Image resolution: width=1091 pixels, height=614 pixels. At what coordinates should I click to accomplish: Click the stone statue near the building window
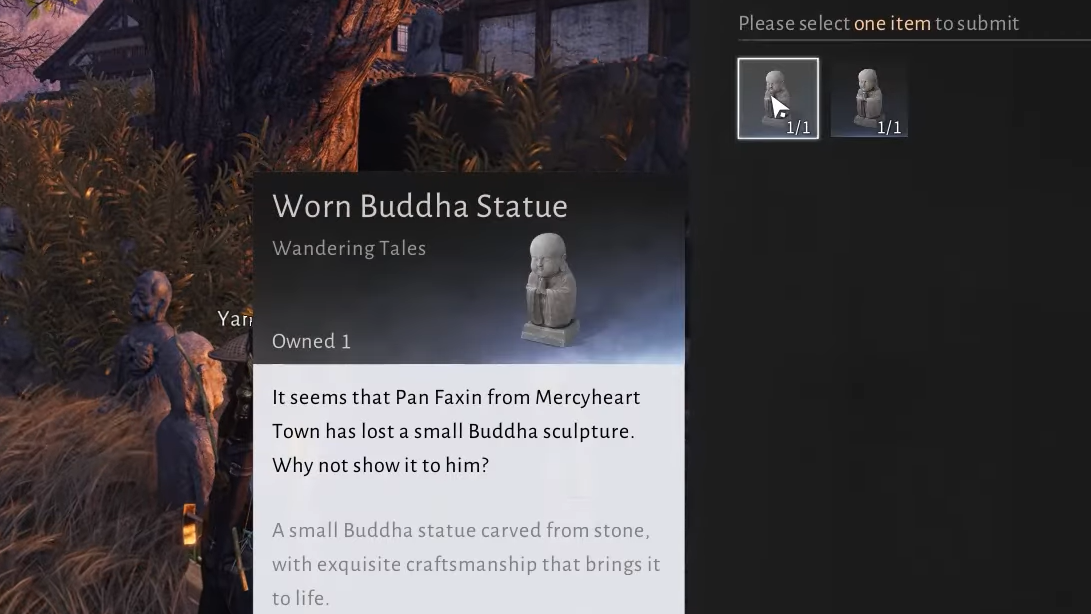click(424, 38)
